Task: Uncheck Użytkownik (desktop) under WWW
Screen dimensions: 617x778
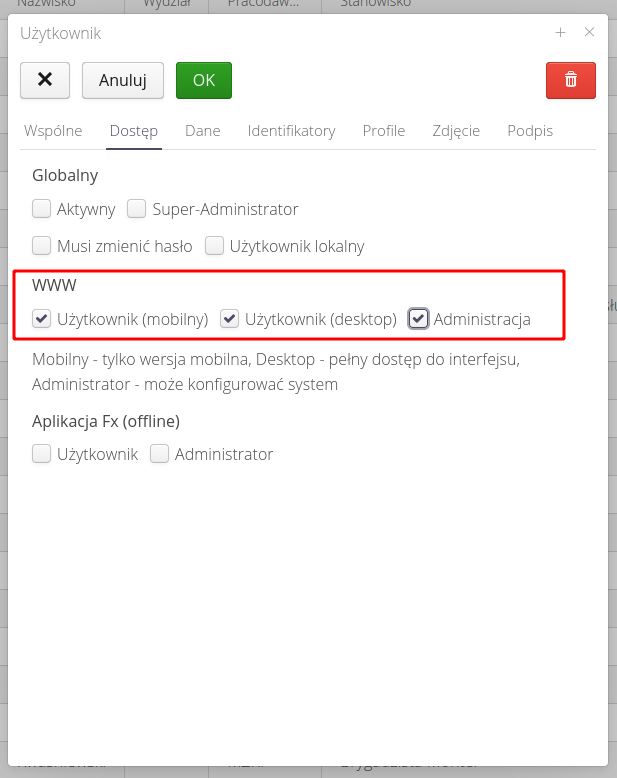Action: [x=230, y=320]
